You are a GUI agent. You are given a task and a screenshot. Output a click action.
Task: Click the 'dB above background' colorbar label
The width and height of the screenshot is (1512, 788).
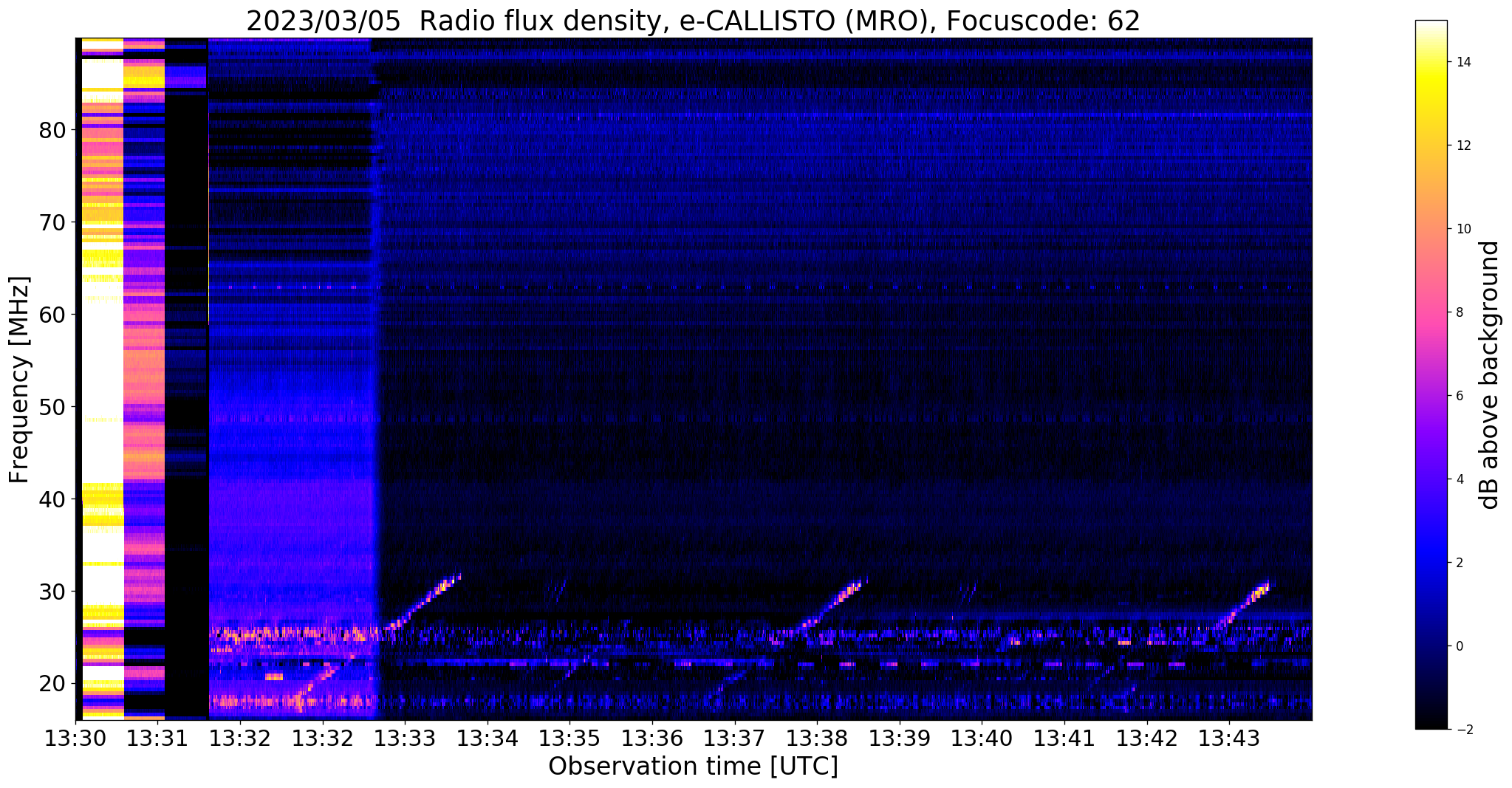(1490, 375)
